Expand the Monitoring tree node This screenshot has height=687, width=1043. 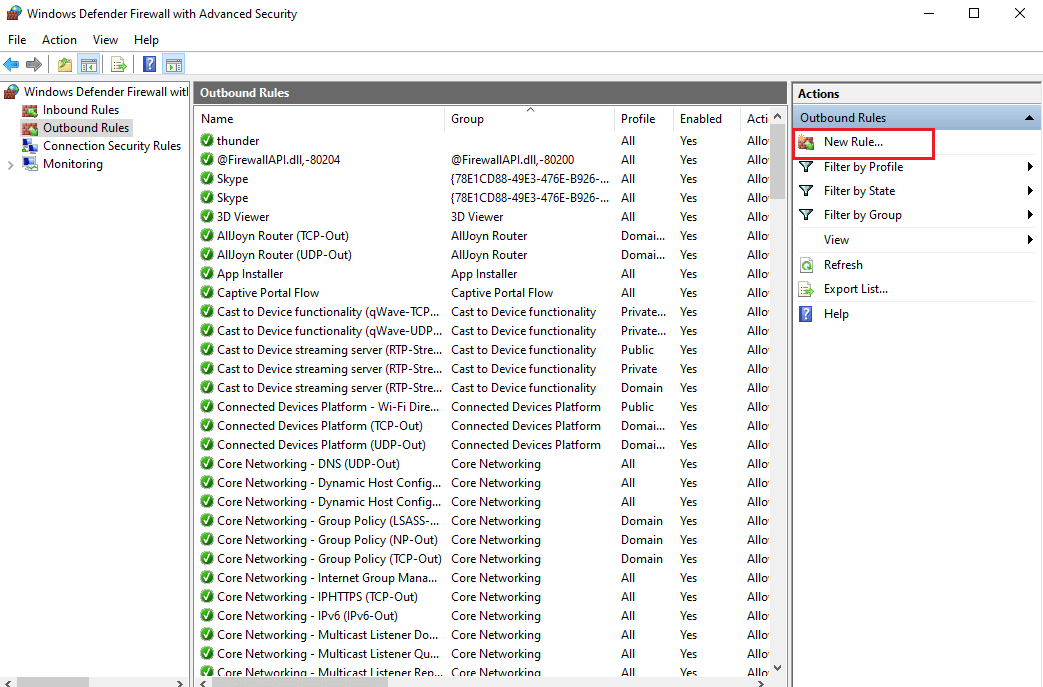click(x=10, y=165)
